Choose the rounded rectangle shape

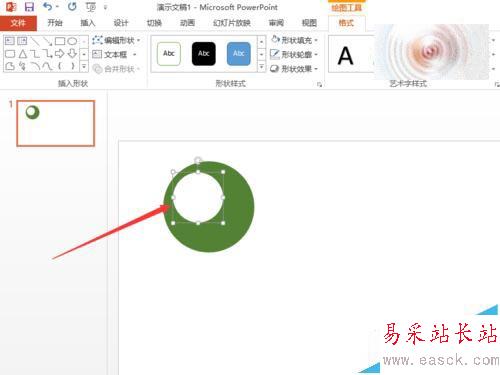[10, 54]
